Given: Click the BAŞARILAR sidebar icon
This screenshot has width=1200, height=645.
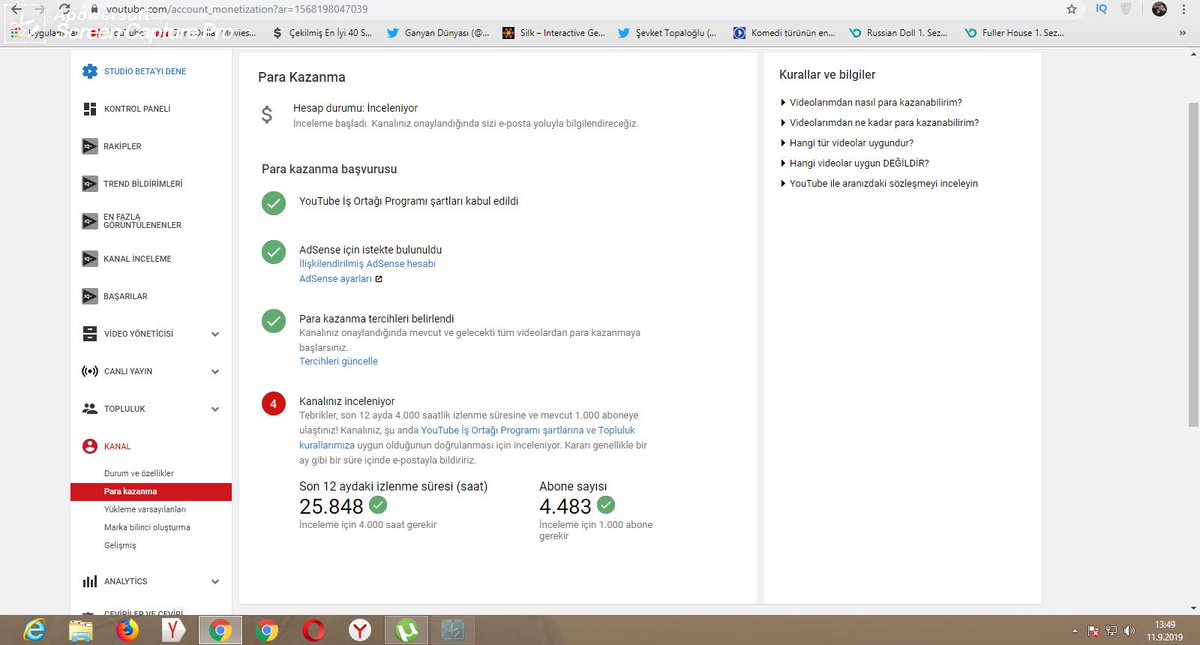Looking at the screenshot, I should tap(90, 296).
